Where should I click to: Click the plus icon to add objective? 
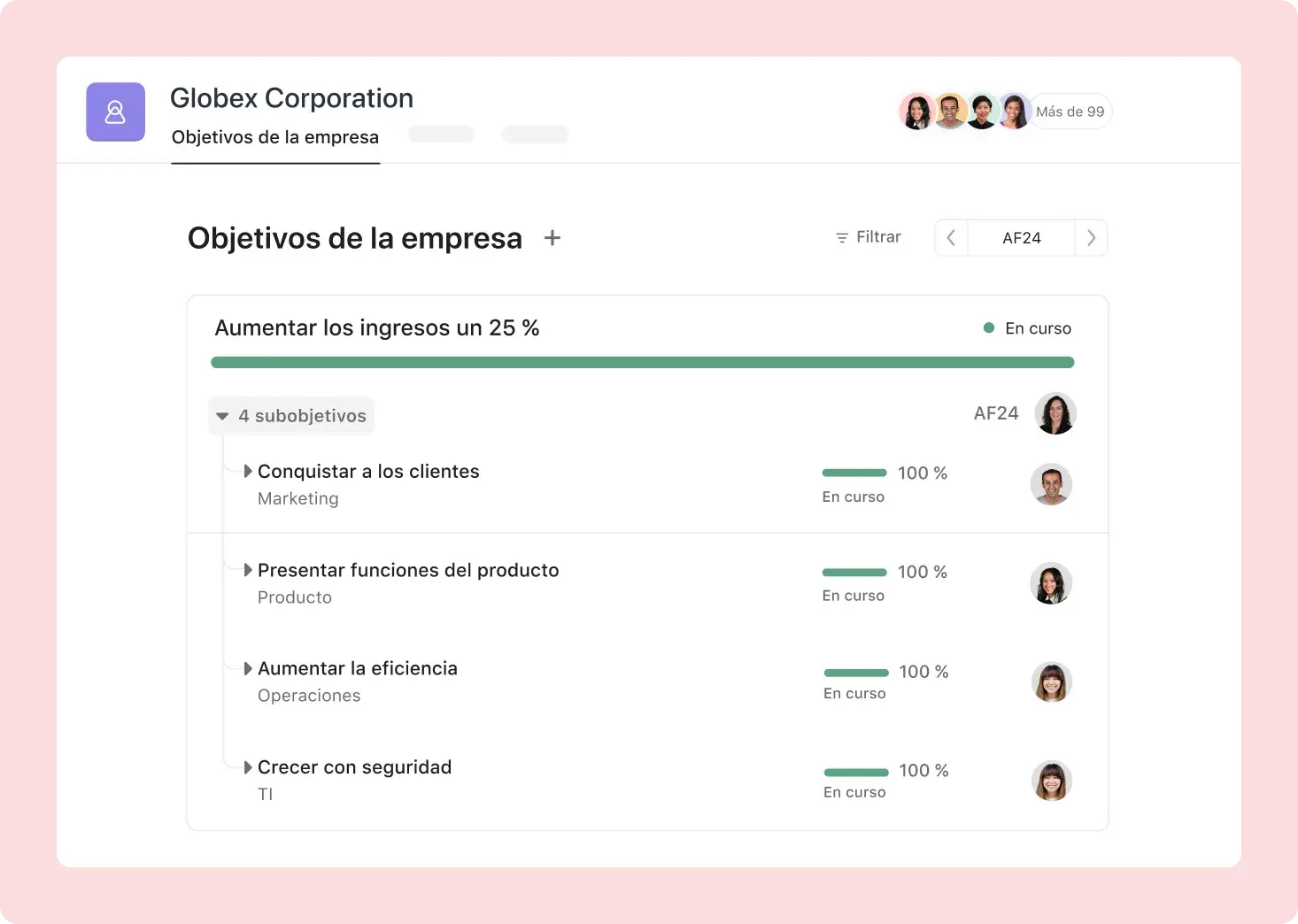point(552,238)
